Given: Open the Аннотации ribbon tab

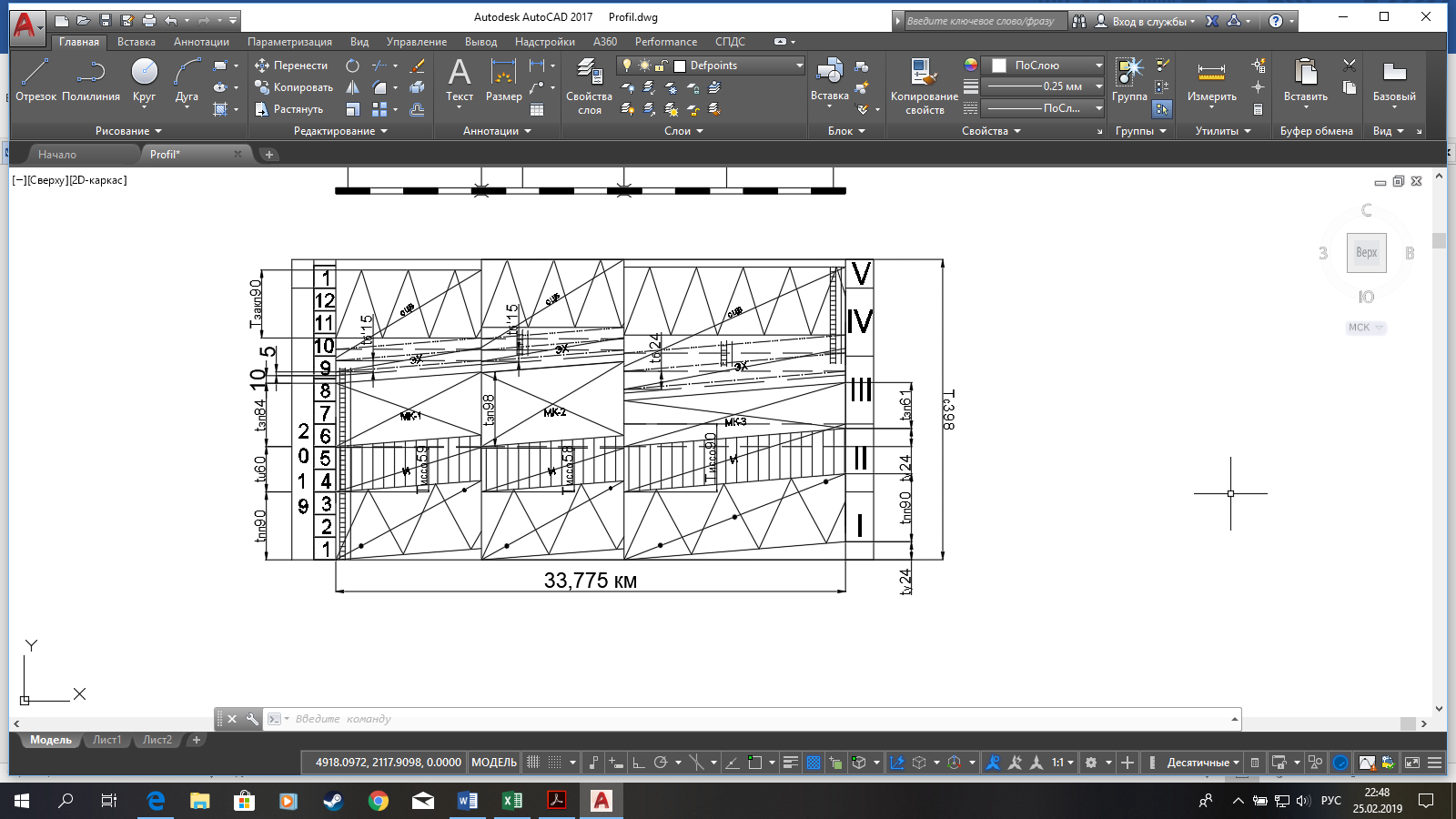Looking at the screenshot, I should click(201, 42).
